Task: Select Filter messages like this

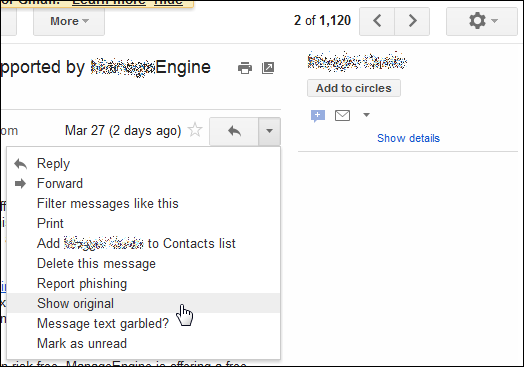Action: [x=144, y=204]
